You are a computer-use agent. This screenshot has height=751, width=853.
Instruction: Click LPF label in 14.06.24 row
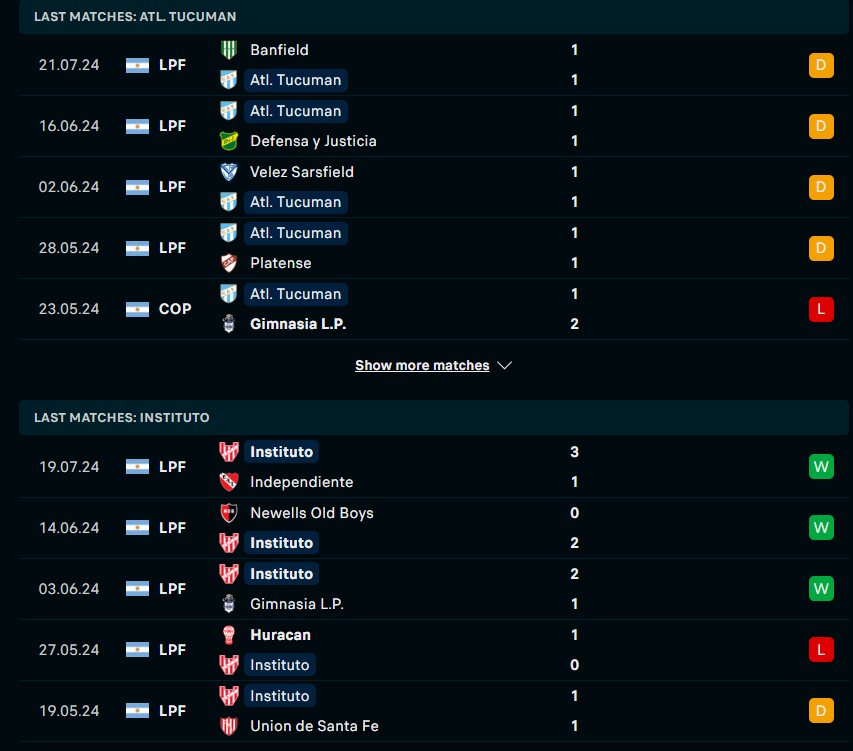pyautogui.click(x=172, y=528)
